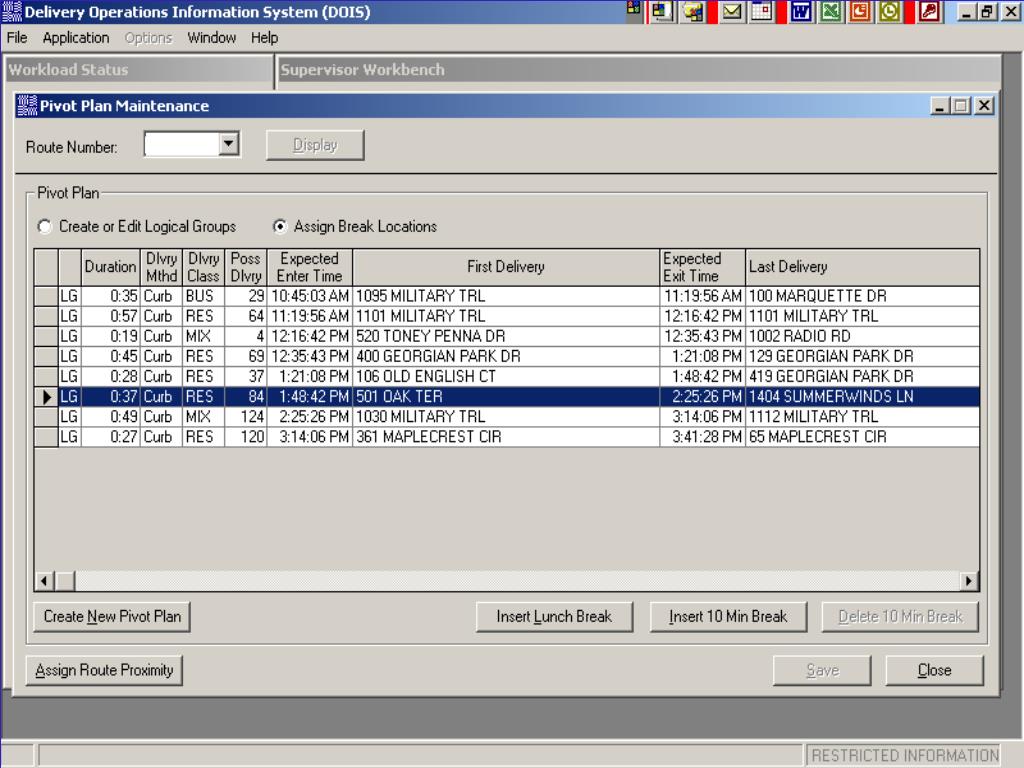Click the Office shortcut bar control icon
The width and height of the screenshot is (1024, 768).
point(633,8)
